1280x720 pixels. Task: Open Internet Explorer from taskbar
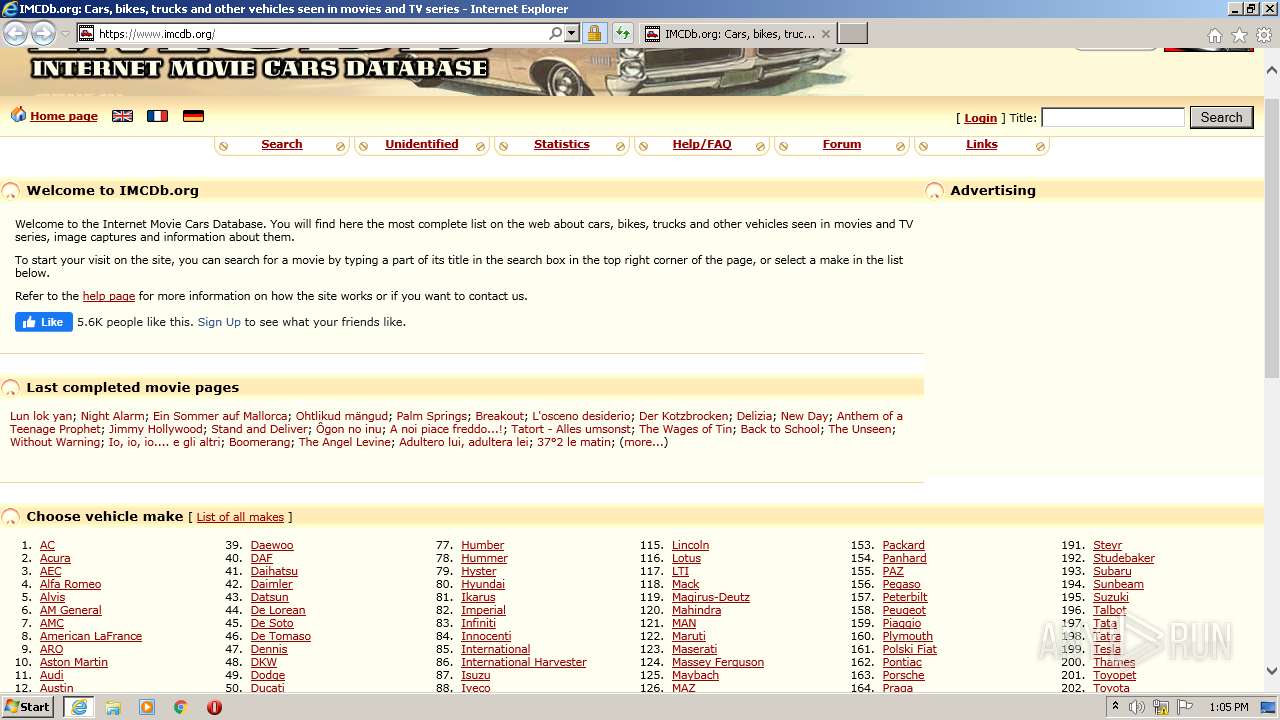(79, 707)
